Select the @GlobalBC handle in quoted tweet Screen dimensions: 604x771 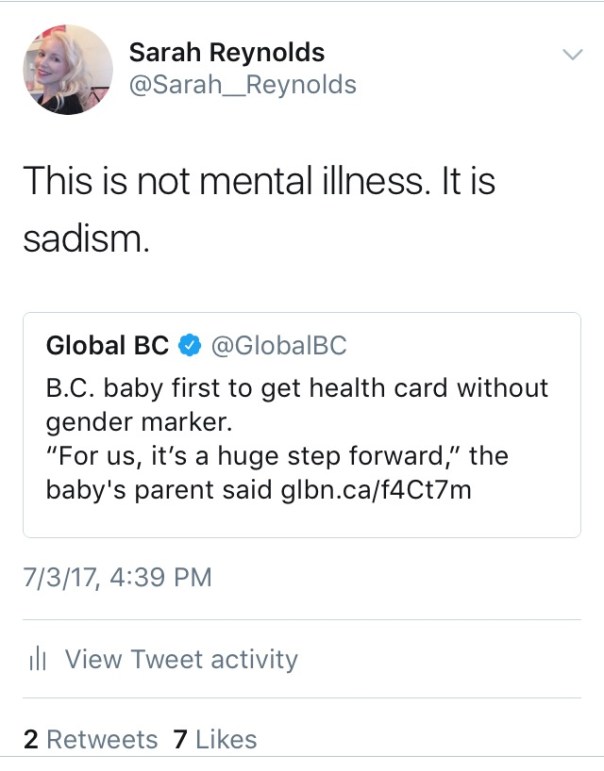pyautogui.click(x=277, y=346)
